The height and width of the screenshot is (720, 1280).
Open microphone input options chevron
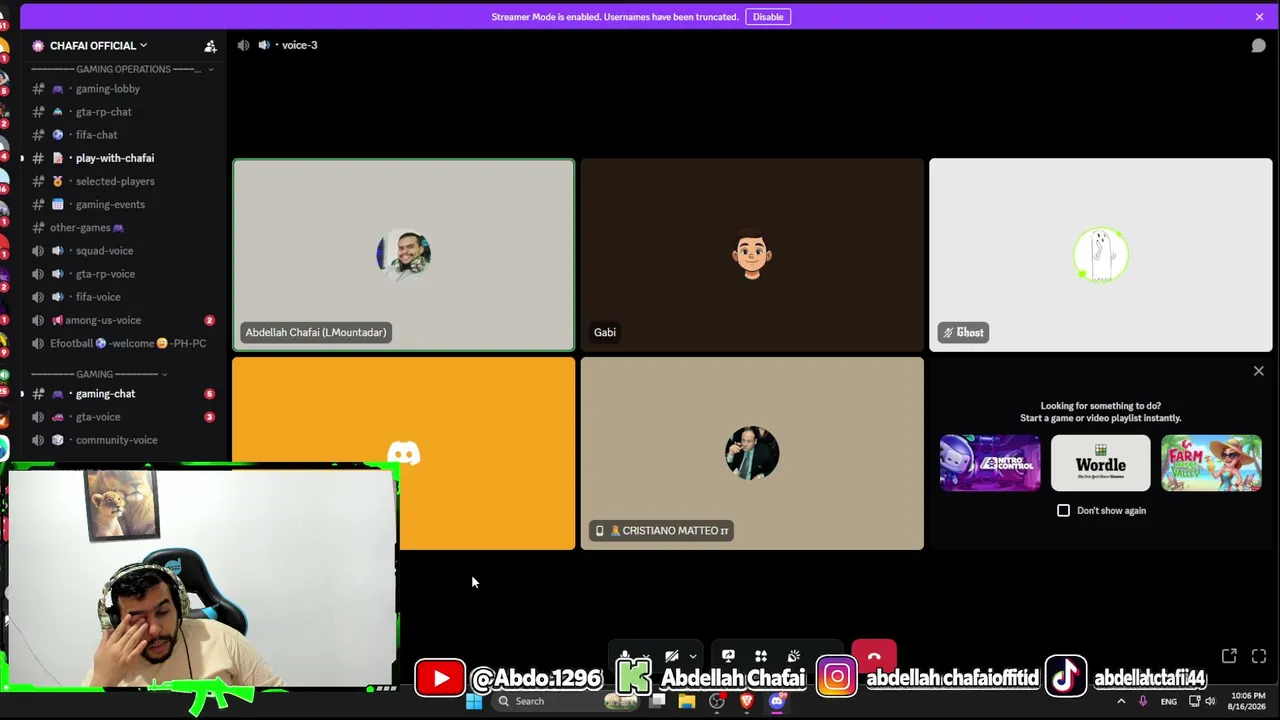pyautogui.click(x=646, y=656)
